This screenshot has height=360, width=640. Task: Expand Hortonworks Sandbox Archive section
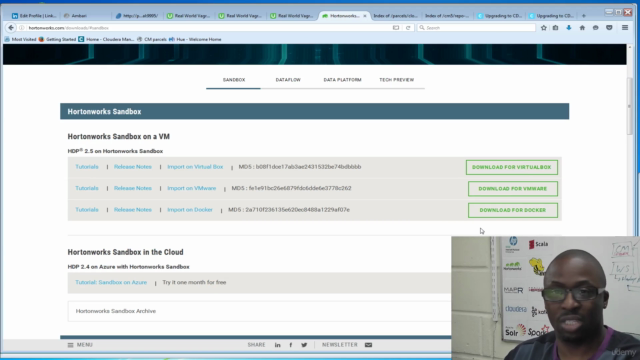pos(260,311)
